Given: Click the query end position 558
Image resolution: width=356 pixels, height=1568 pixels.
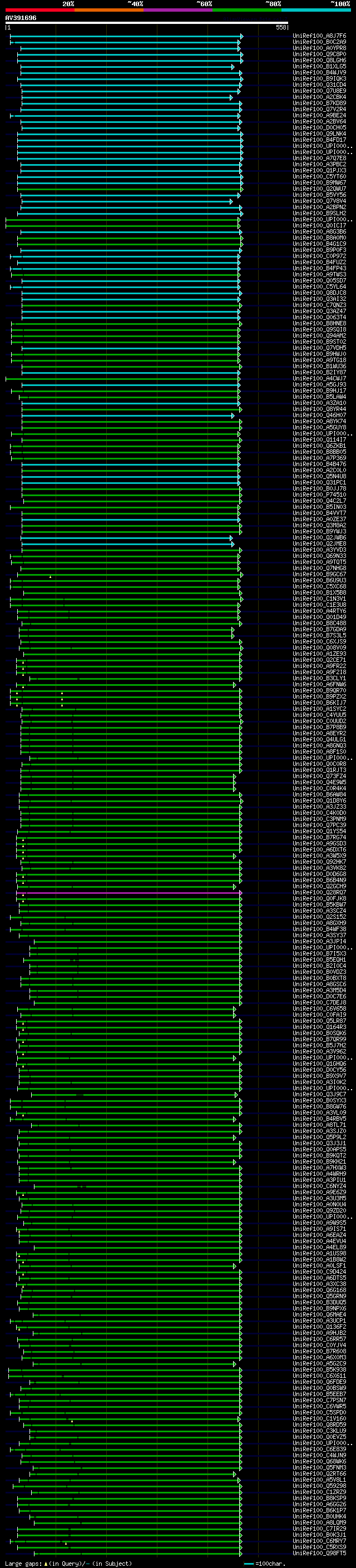Looking at the screenshot, I should pos(281,27).
